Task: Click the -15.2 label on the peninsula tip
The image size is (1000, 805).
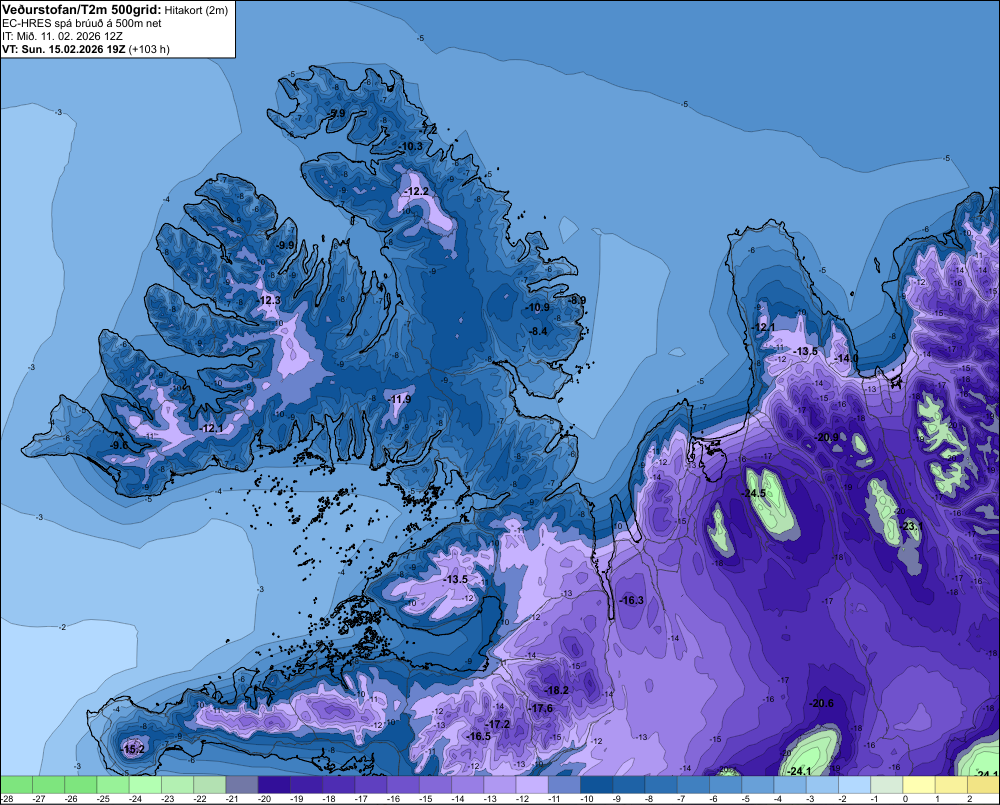Action: coord(133,749)
